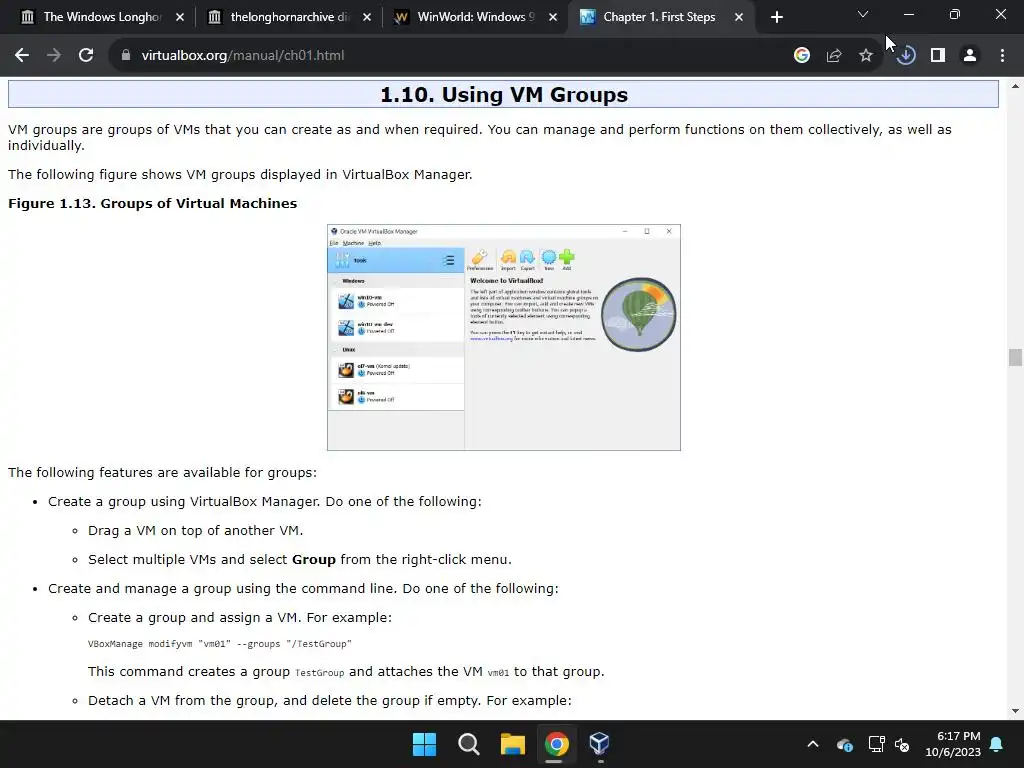Select the Chapter 1. First Steps tab

pos(660,17)
